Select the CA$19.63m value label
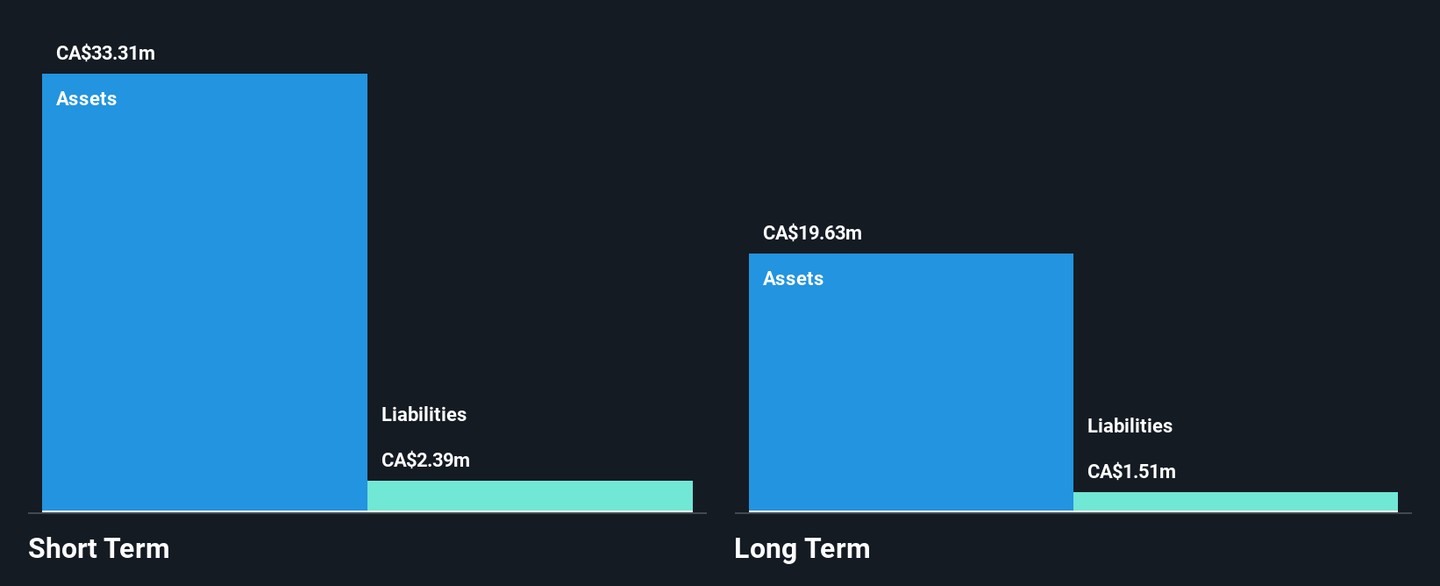The width and height of the screenshot is (1440, 586). pos(812,233)
